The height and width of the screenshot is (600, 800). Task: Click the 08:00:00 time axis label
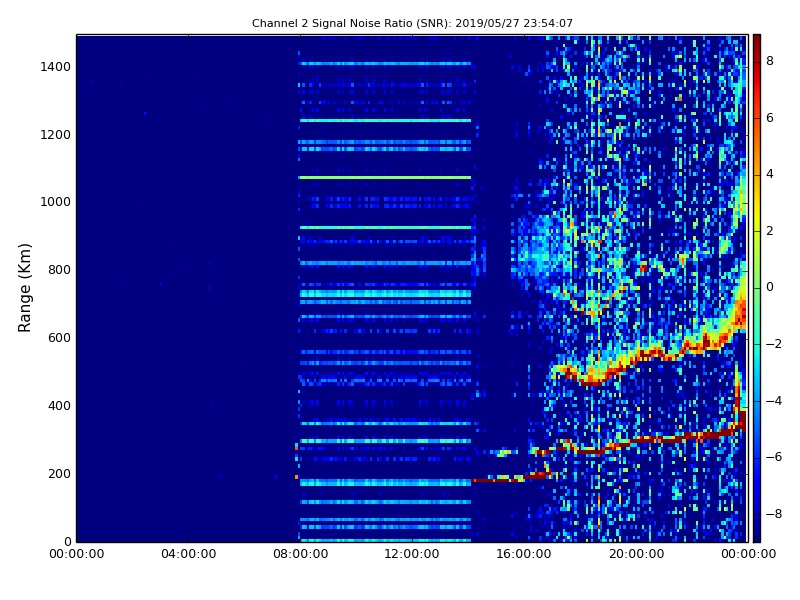pos(301,554)
